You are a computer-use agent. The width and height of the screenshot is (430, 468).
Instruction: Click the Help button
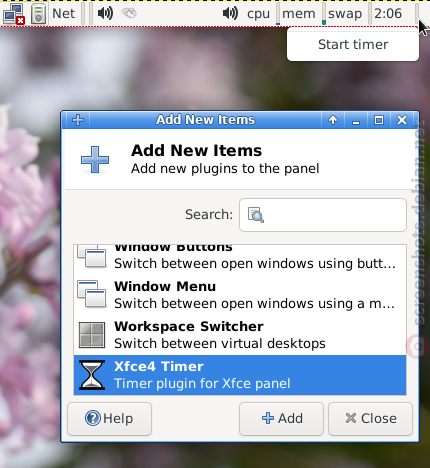109,419
